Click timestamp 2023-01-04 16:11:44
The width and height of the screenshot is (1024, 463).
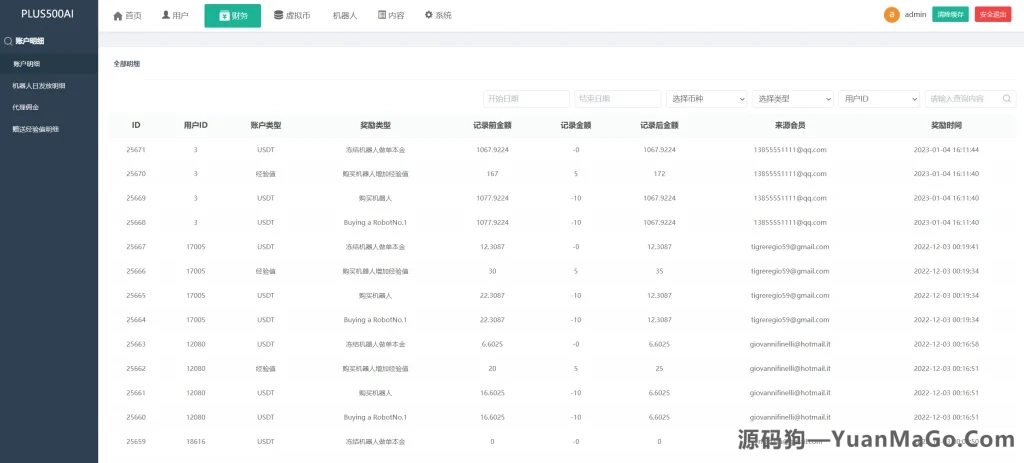click(x=946, y=150)
